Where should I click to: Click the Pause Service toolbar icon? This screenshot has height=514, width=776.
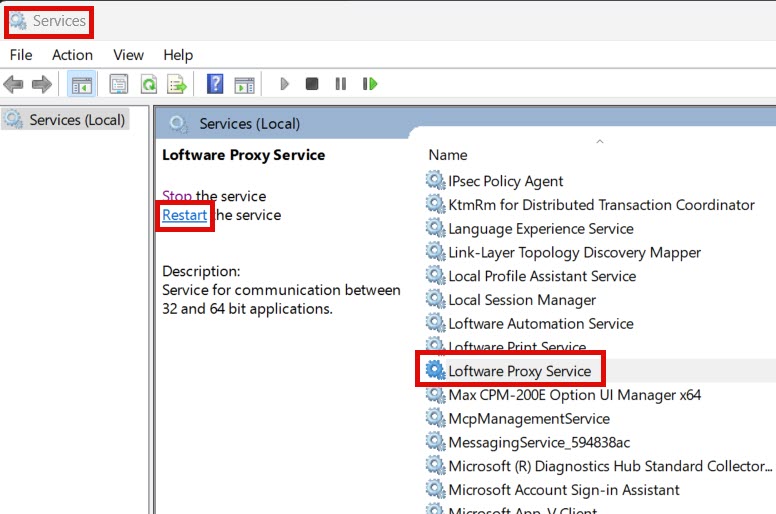[x=341, y=84]
